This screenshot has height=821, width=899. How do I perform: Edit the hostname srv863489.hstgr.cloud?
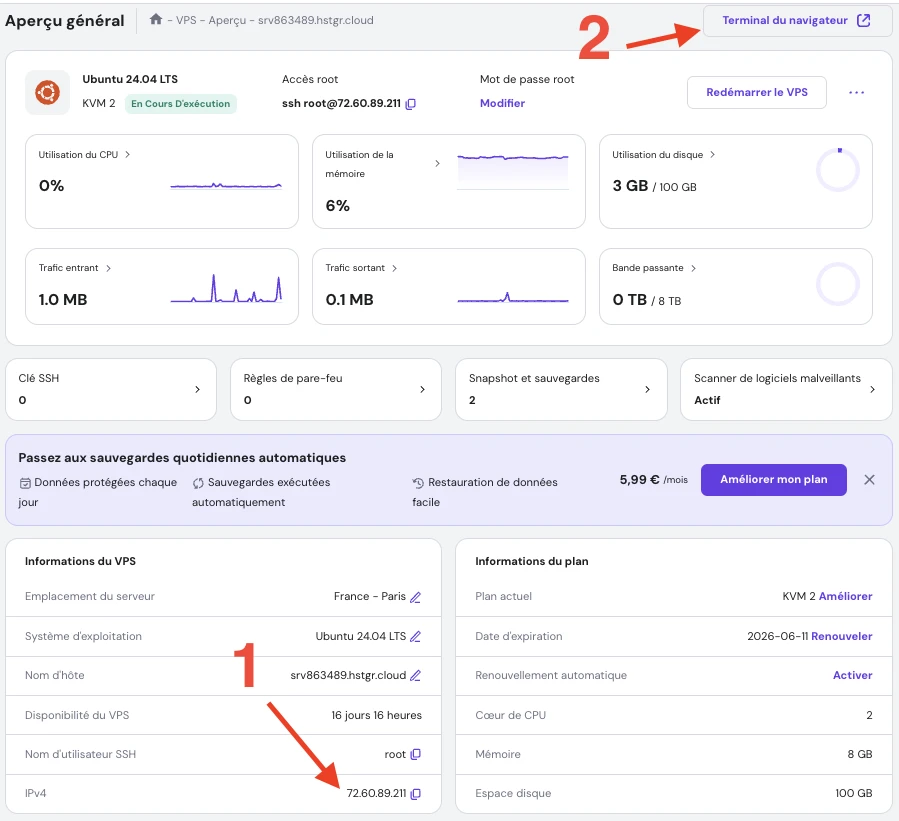pyautogui.click(x=416, y=676)
